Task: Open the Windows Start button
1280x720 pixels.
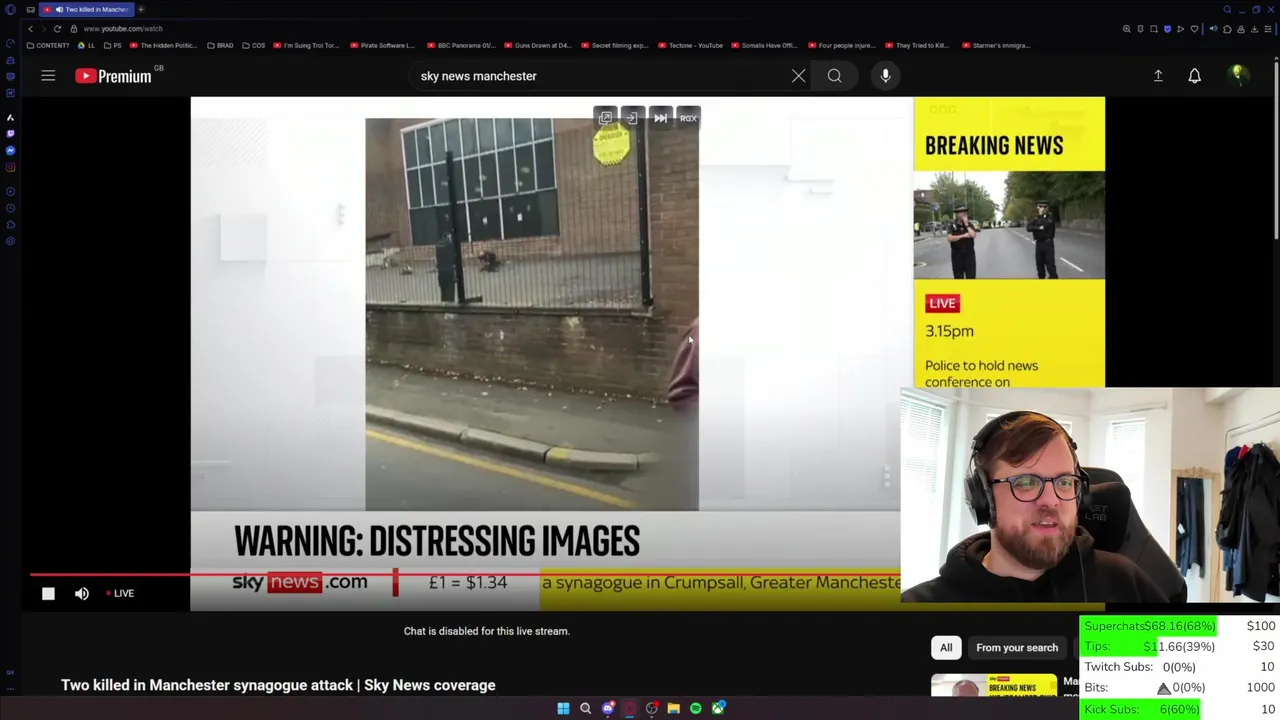Action: point(563,708)
